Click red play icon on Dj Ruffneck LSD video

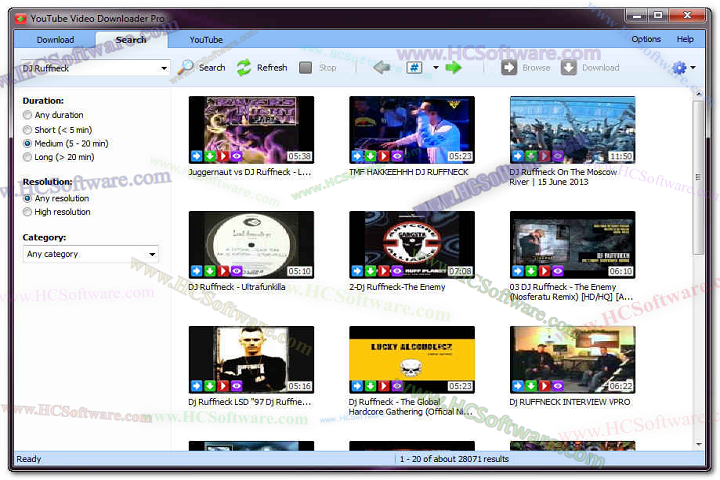(x=223, y=386)
